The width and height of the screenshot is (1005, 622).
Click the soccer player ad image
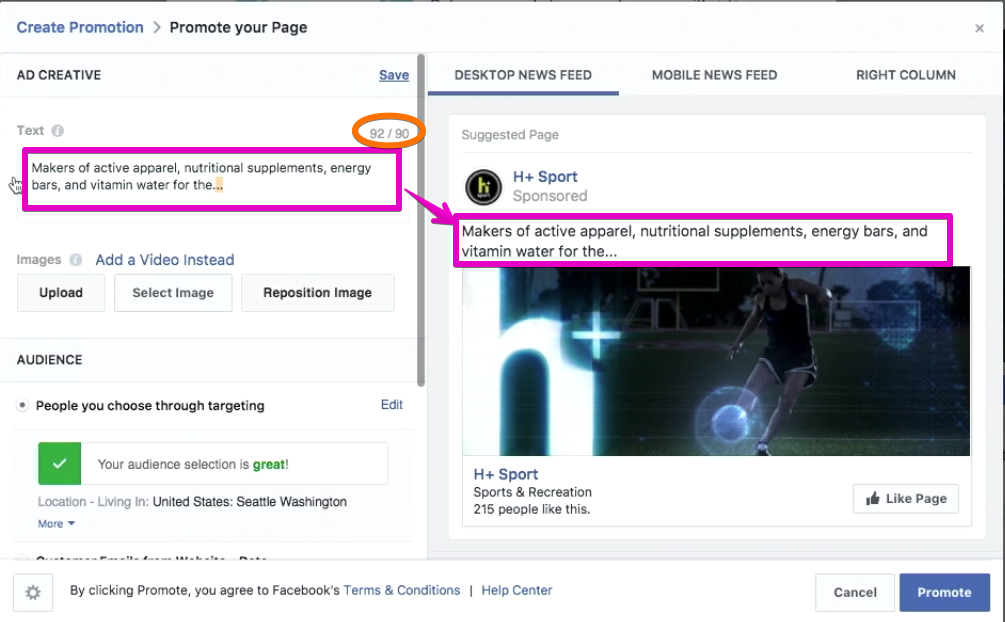(716, 362)
